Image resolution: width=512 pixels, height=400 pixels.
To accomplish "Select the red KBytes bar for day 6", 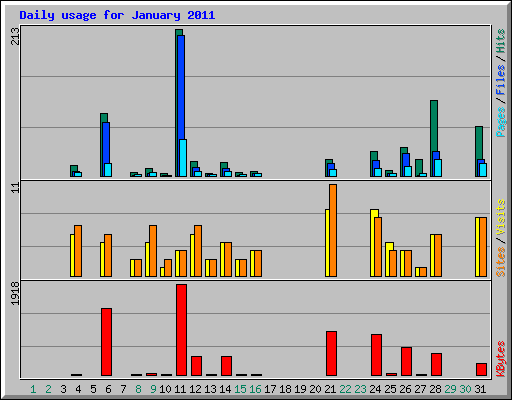I will (106, 342).
